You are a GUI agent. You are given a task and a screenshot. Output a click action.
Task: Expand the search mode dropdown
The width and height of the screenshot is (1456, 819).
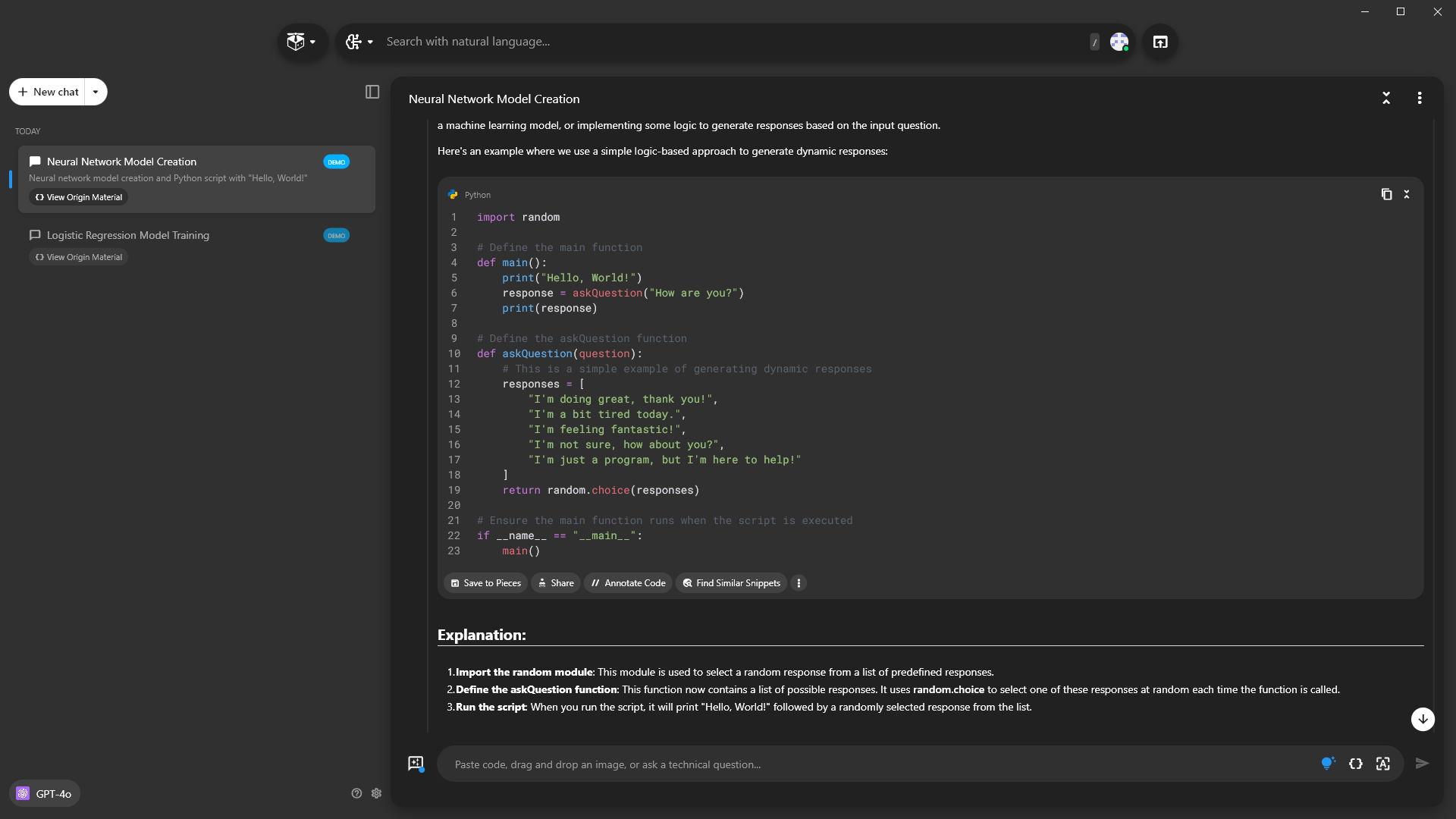pyautogui.click(x=359, y=42)
